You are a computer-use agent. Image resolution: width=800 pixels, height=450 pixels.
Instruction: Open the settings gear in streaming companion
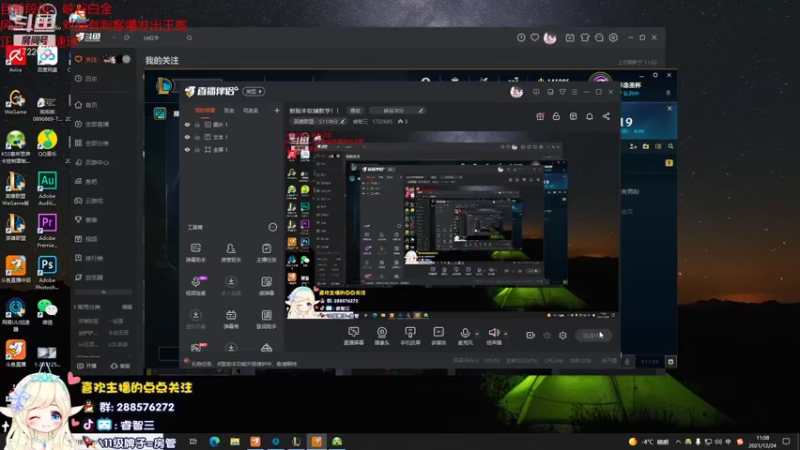click(x=563, y=335)
